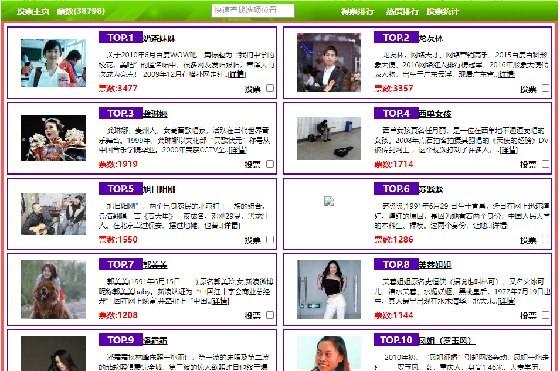
Task: Click the purple TOP.10 rank badge
Action: (x=396, y=340)
